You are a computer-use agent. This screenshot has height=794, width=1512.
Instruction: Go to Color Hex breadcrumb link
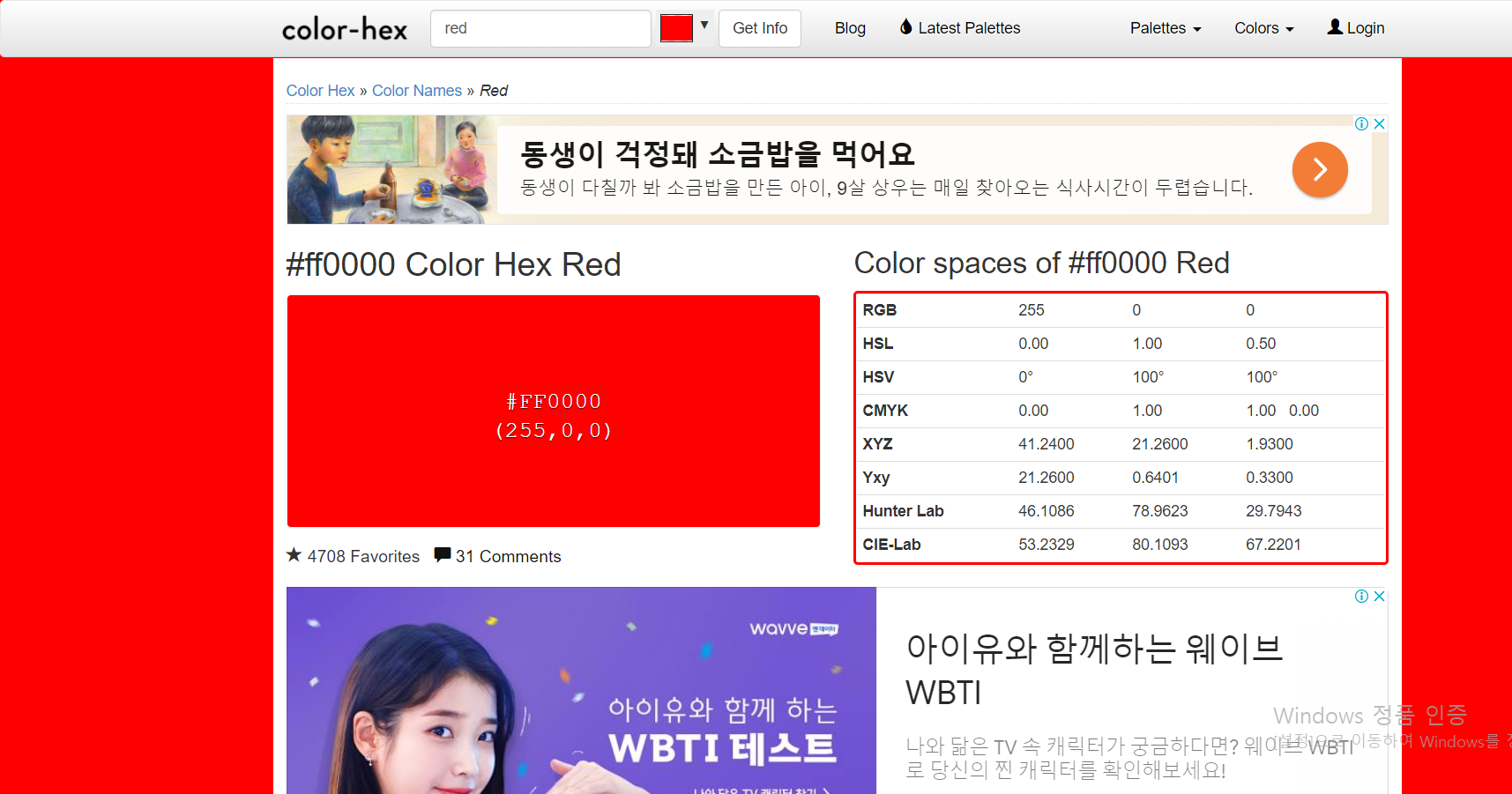click(320, 91)
